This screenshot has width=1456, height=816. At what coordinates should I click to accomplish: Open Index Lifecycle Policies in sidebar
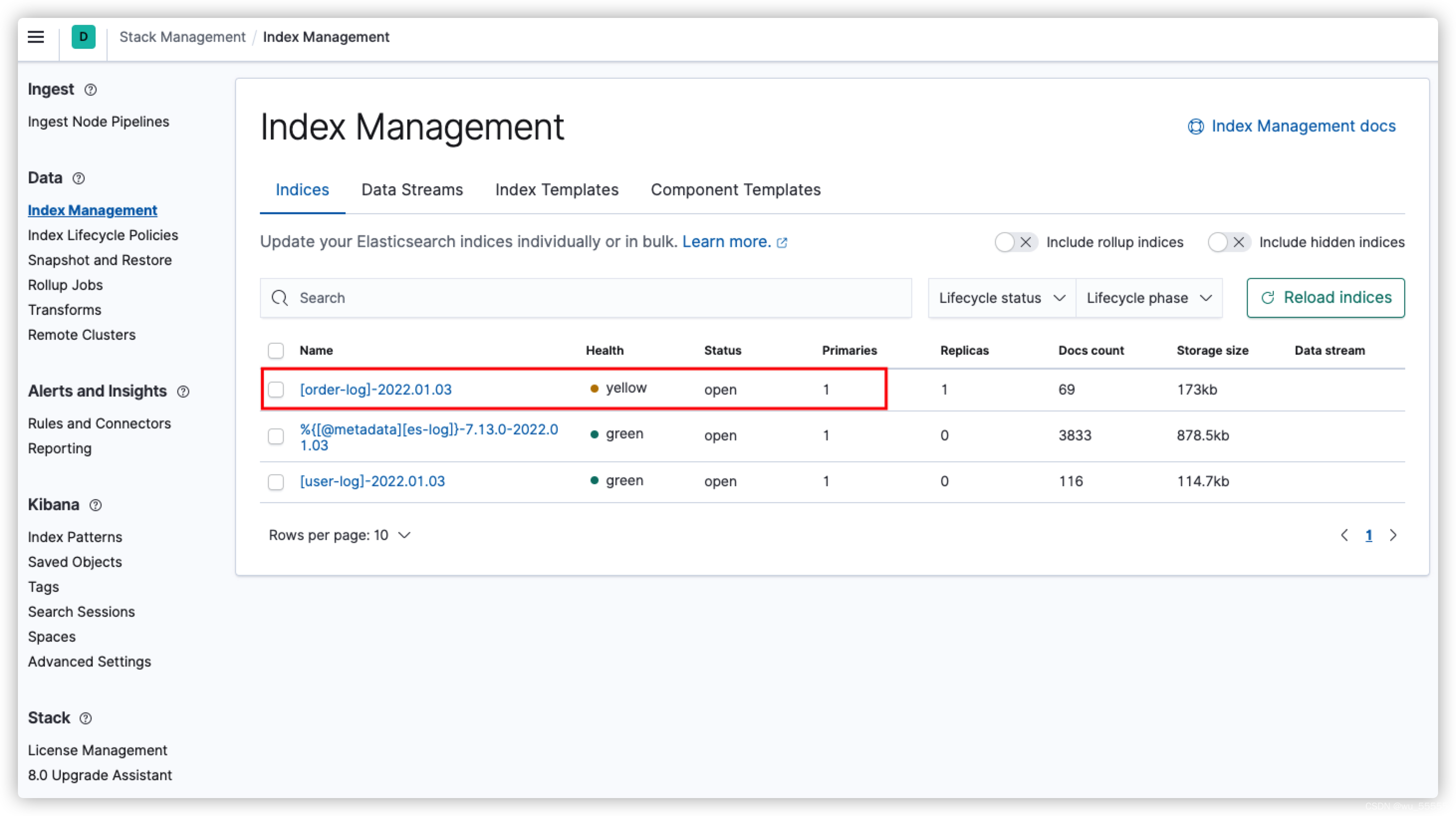click(x=103, y=235)
